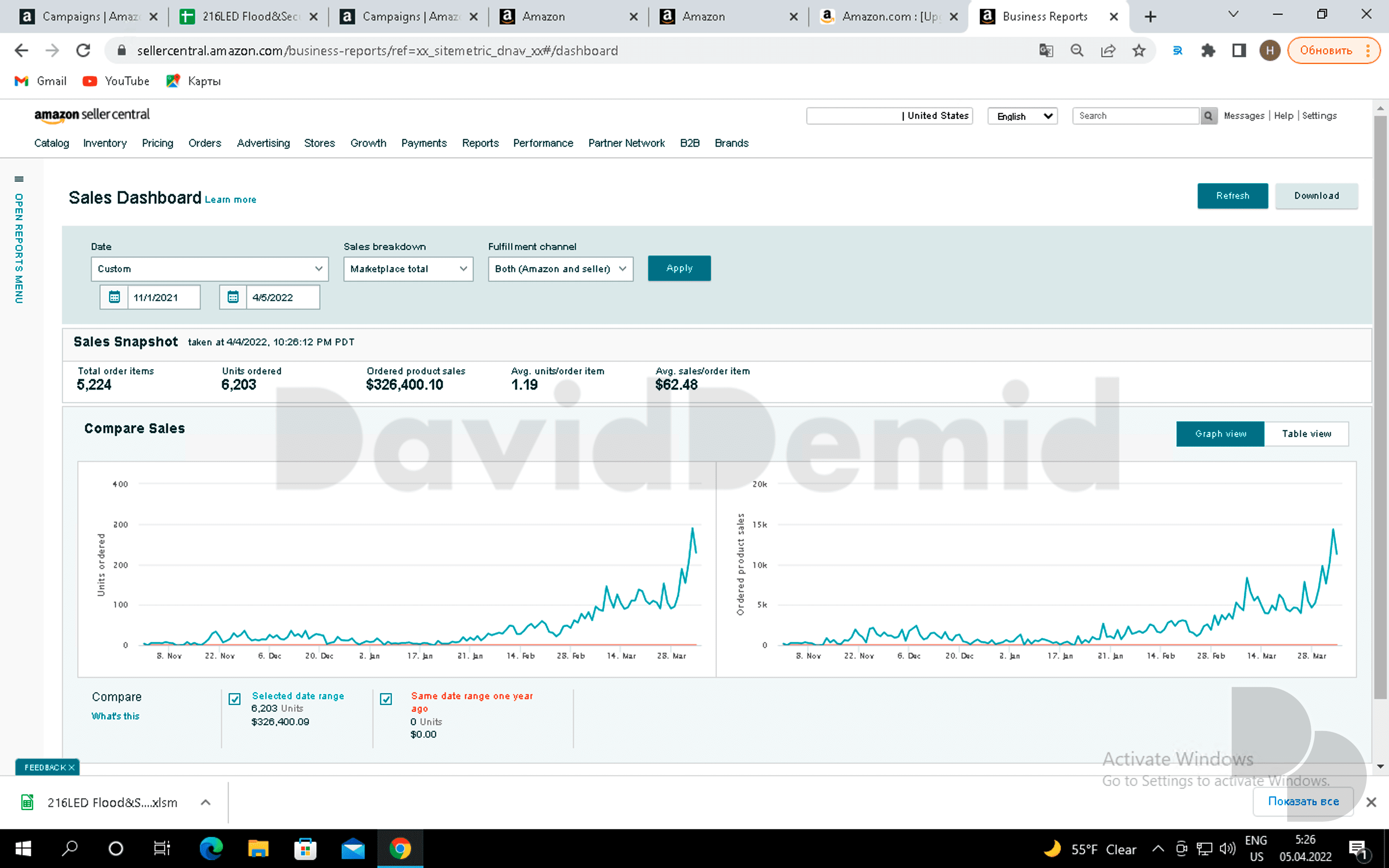Open the Chrome extensions puzzle icon
The image size is (1389, 868).
1208,51
